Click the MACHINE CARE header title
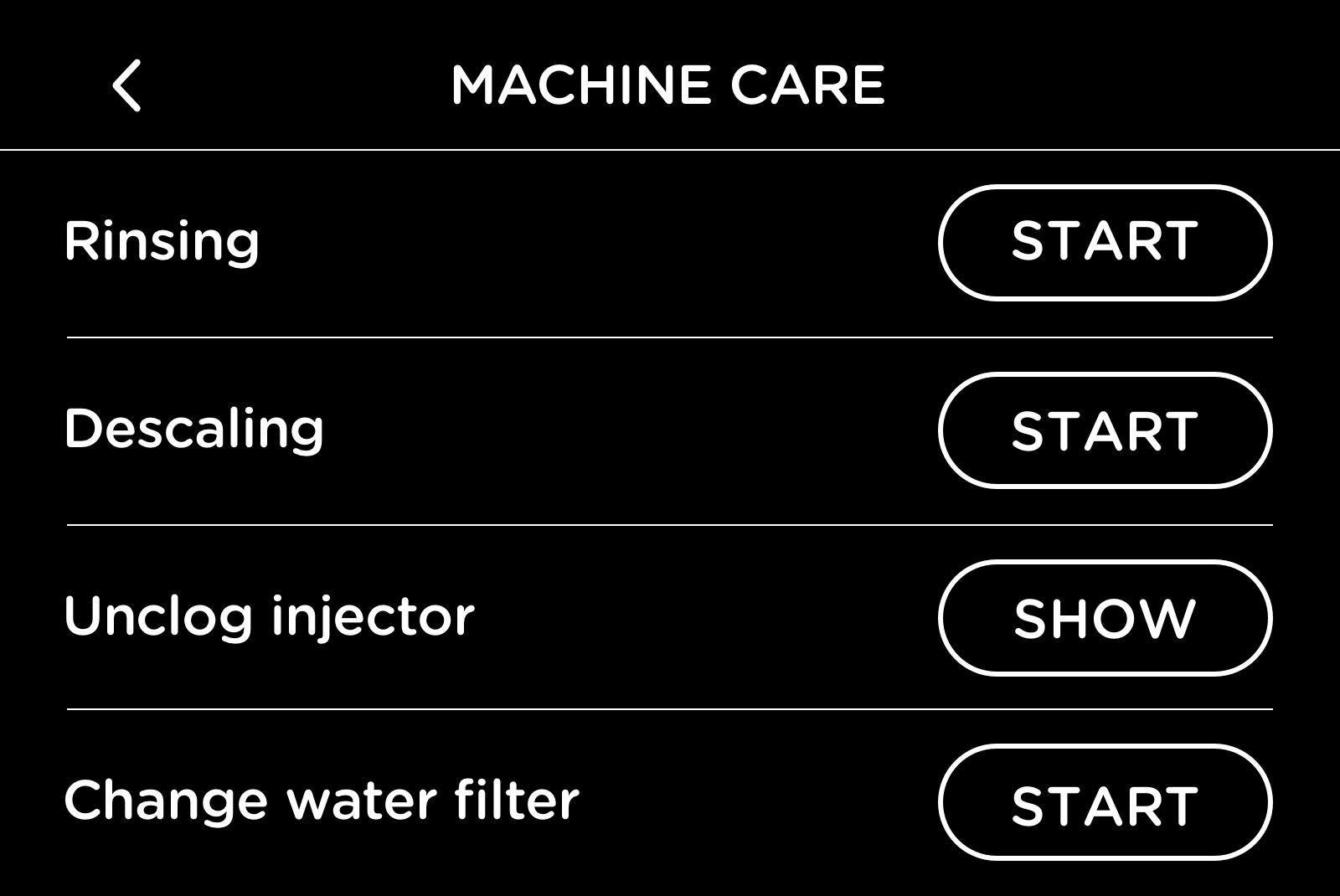 click(667, 85)
